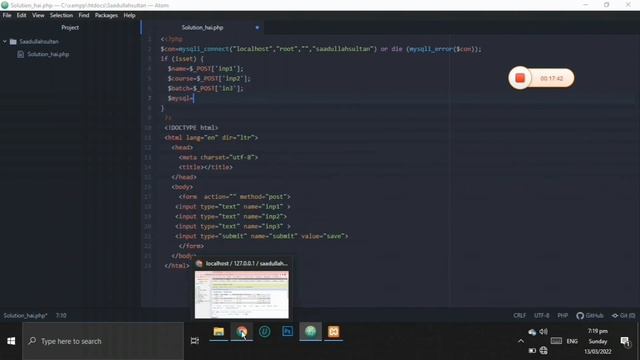This screenshot has width=640, height=360.
Task: Click the modified dot on Solution_hai.php tab
Action: (x=257, y=27)
